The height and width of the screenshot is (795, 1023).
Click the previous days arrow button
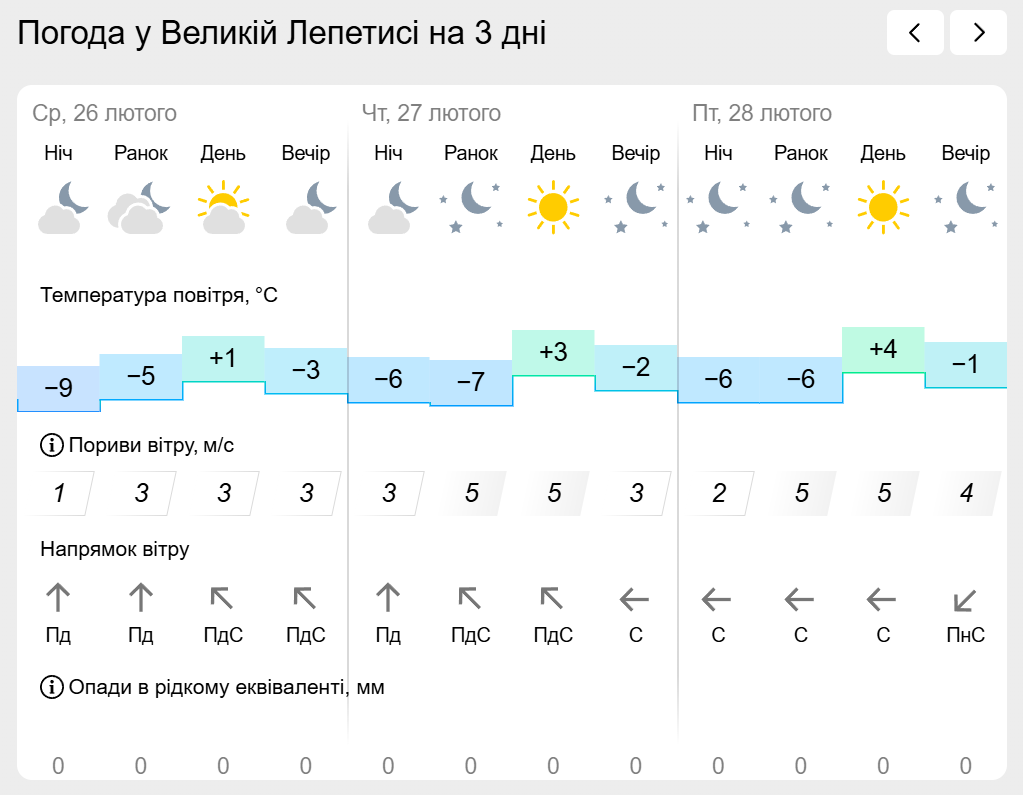tap(915, 33)
